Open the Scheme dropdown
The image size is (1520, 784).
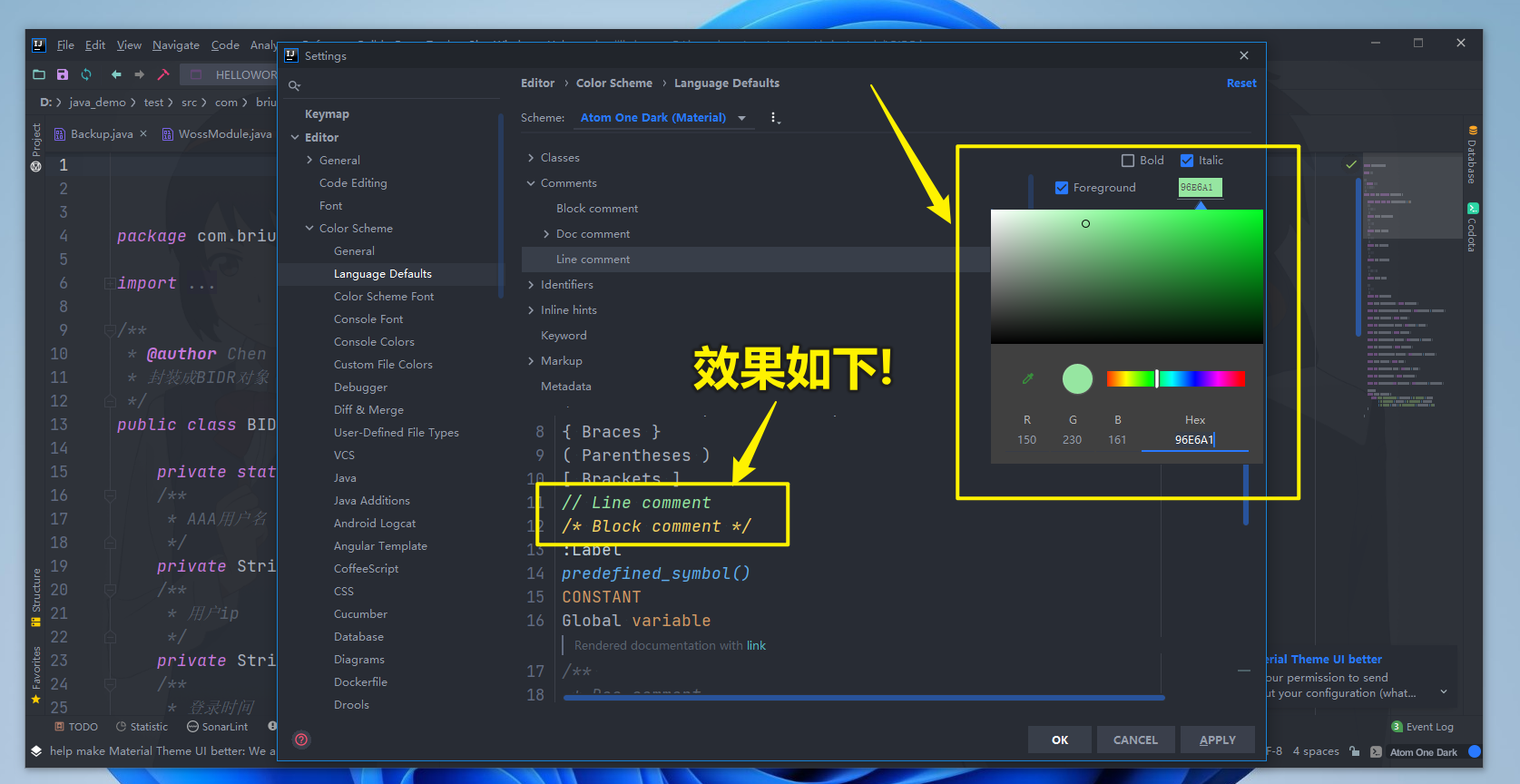tap(664, 118)
